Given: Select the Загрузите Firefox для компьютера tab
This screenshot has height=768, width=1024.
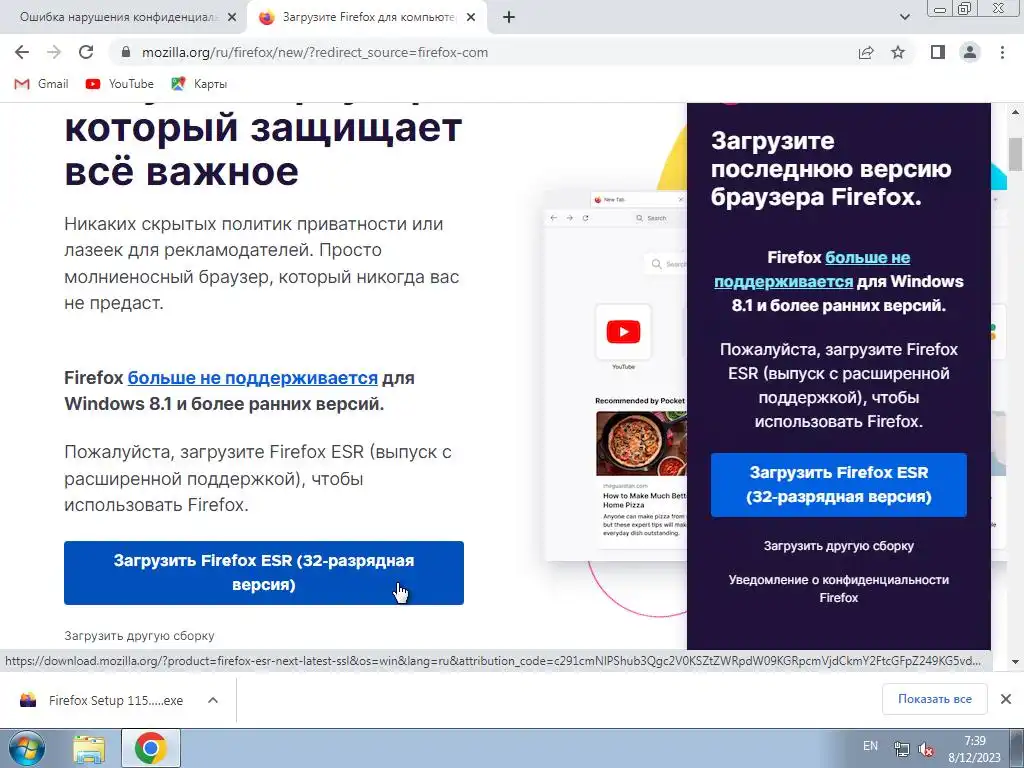Looking at the screenshot, I should 367,18.
